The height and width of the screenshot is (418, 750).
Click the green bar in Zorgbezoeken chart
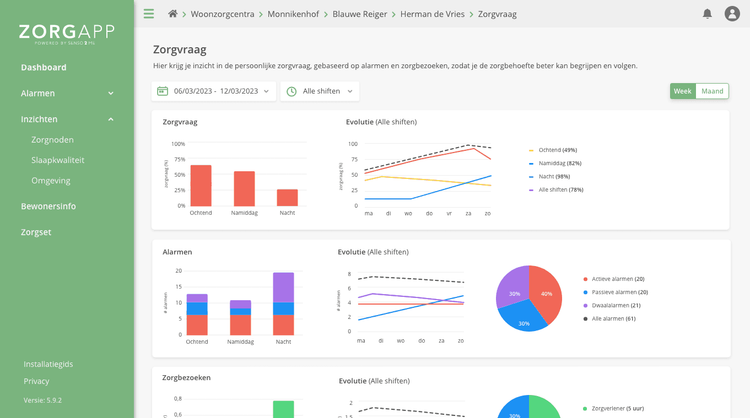pos(283,409)
